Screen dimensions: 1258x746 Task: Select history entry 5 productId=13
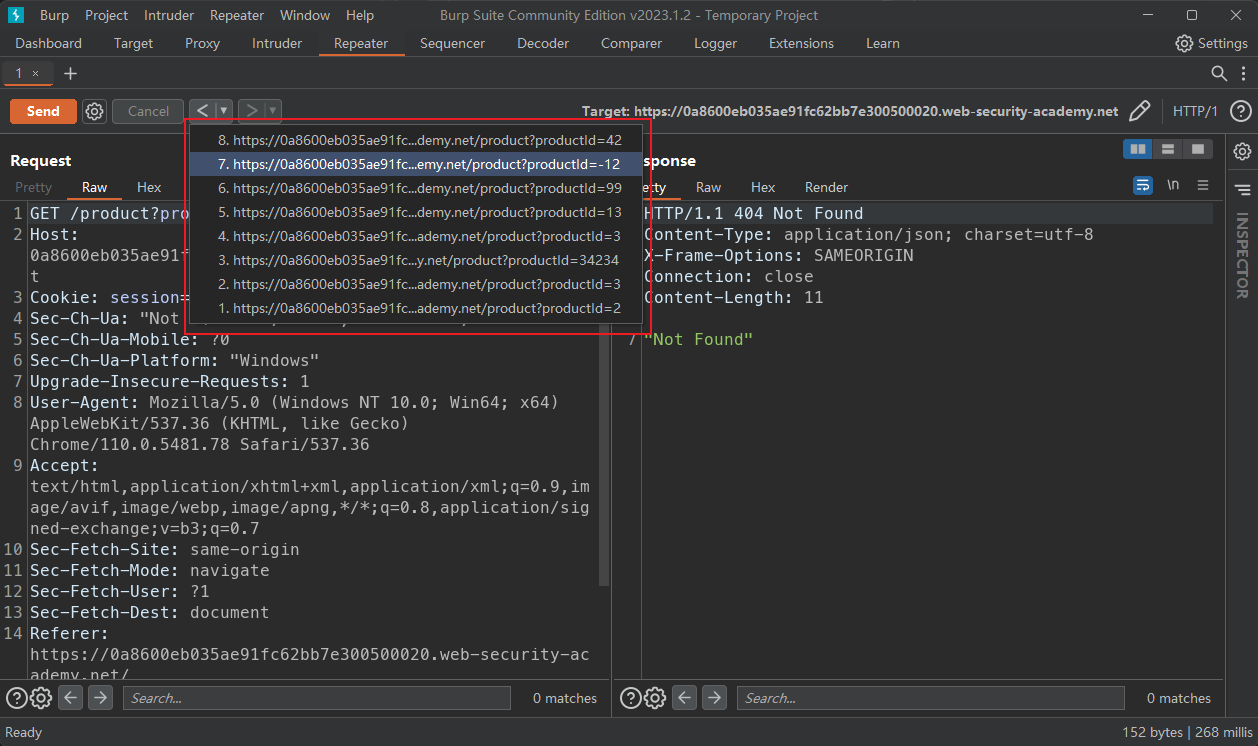click(416, 212)
